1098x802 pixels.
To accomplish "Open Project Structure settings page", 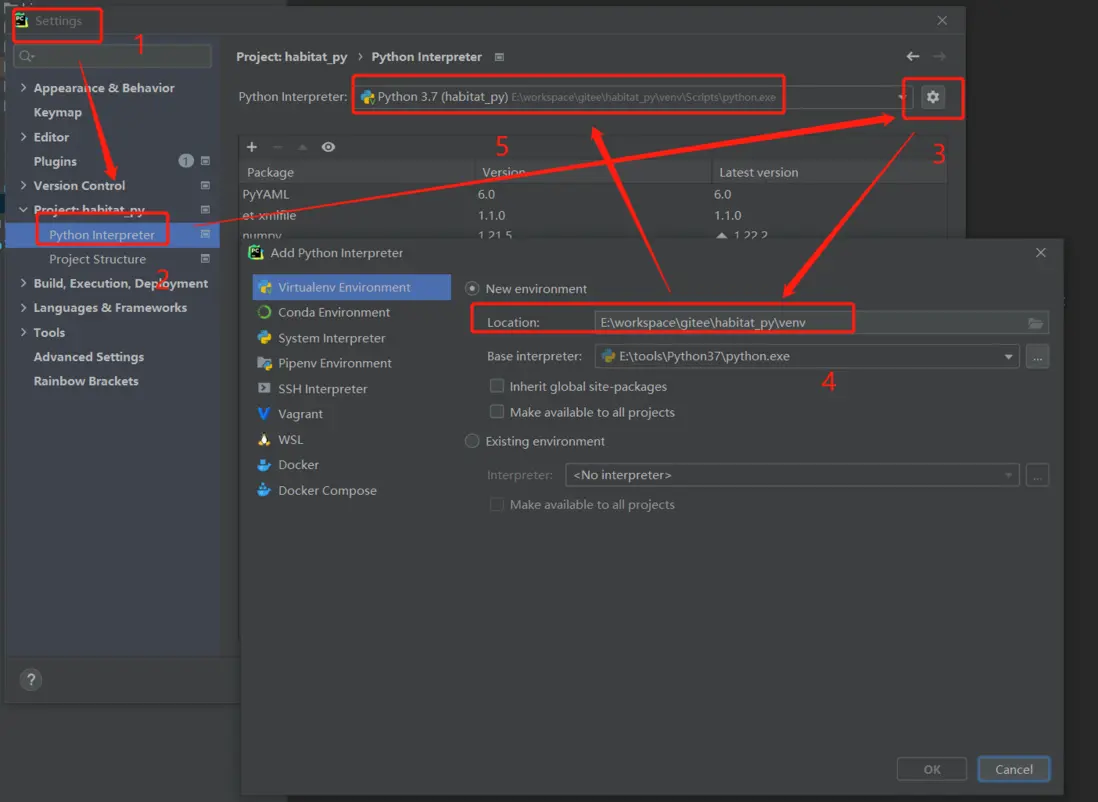I will click(x=97, y=259).
